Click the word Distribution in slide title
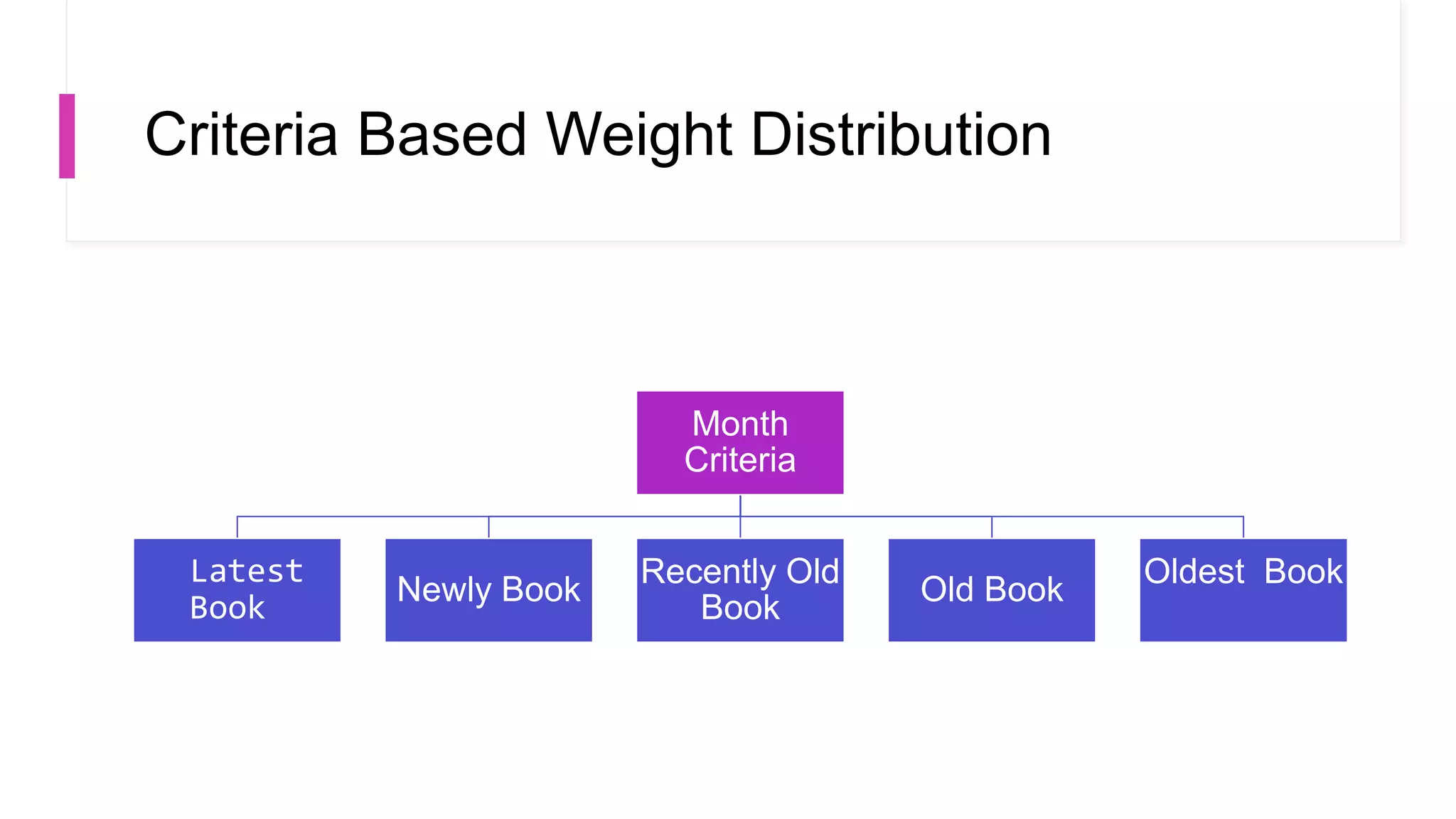The width and height of the screenshot is (1456, 819). [x=900, y=134]
